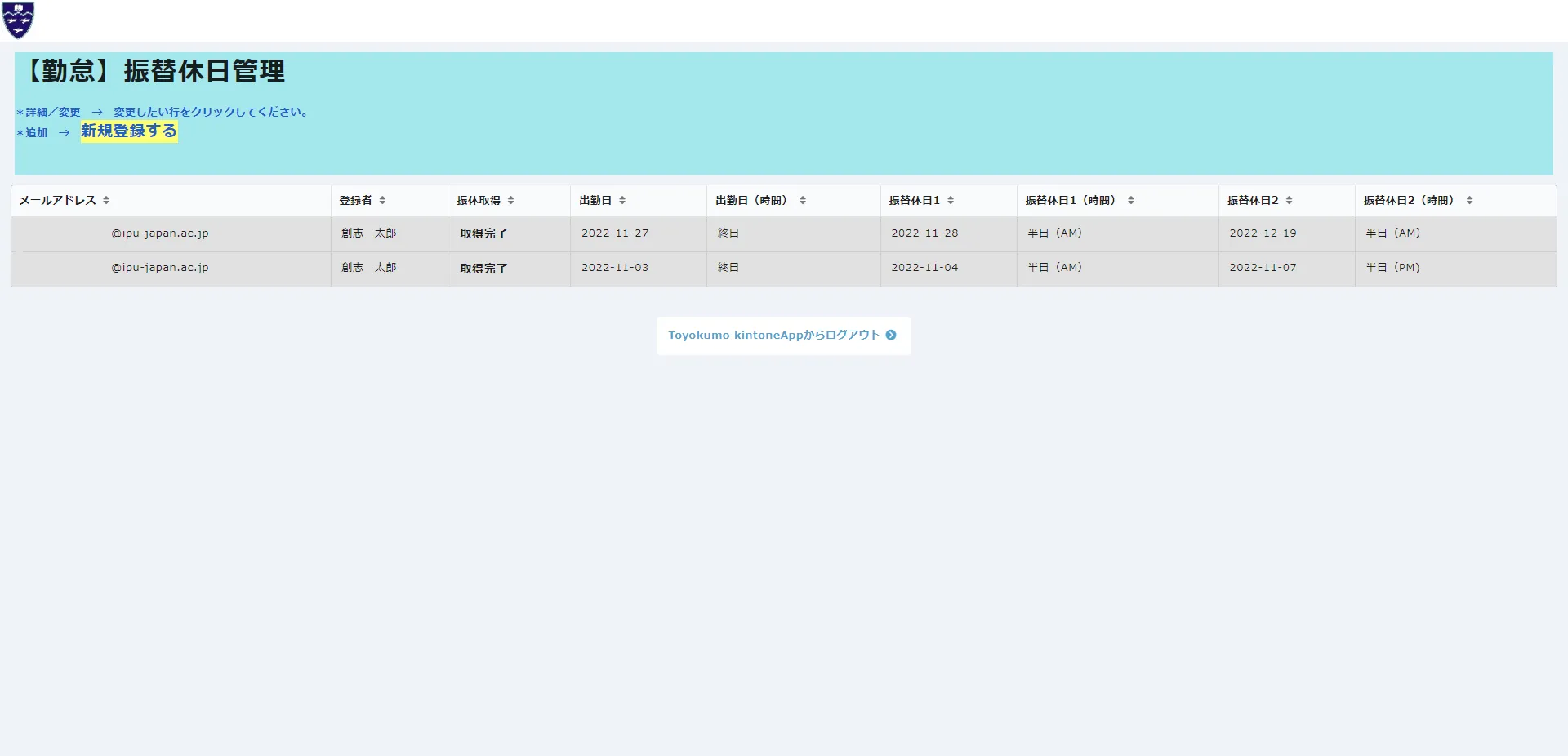This screenshot has width=1568, height=756.
Task: Sort by 出勤日 date column arrows
Action: click(x=622, y=201)
